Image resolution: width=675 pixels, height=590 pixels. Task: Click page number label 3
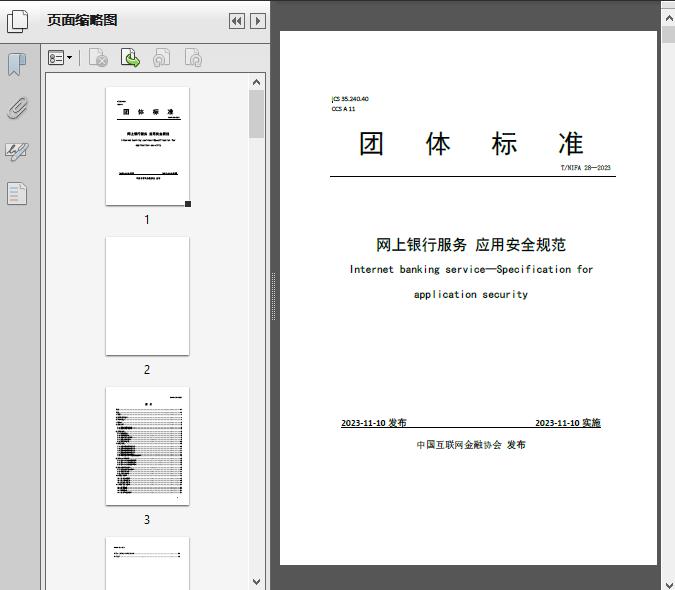coord(147,520)
